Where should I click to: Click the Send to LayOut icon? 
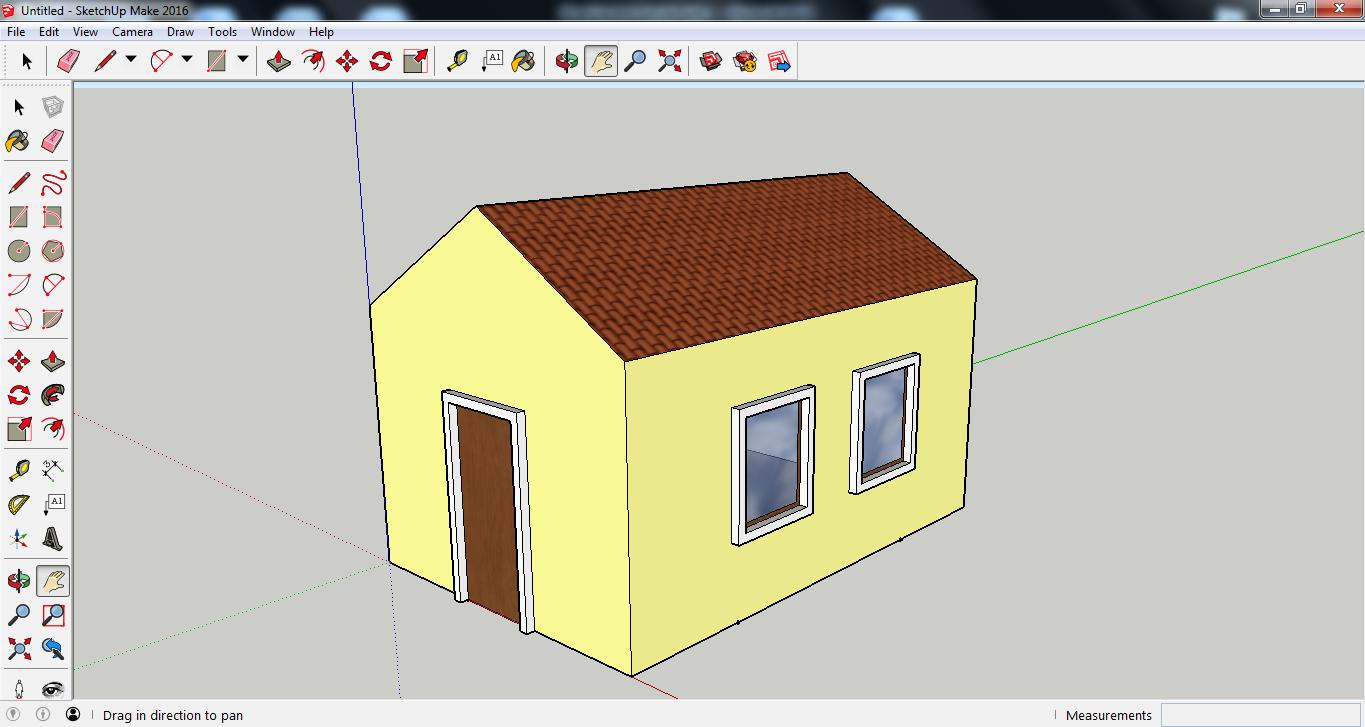(779, 61)
